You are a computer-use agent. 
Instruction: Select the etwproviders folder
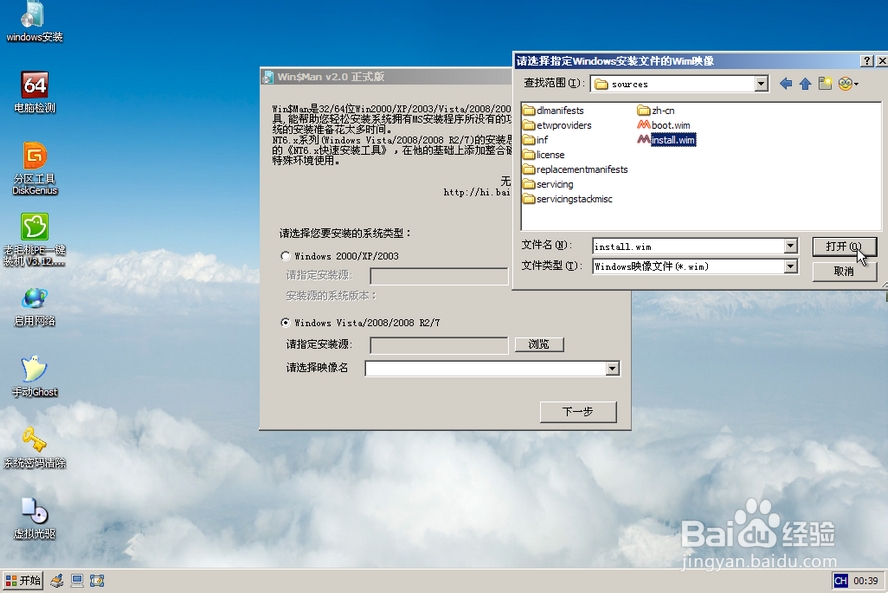click(557, 125)
